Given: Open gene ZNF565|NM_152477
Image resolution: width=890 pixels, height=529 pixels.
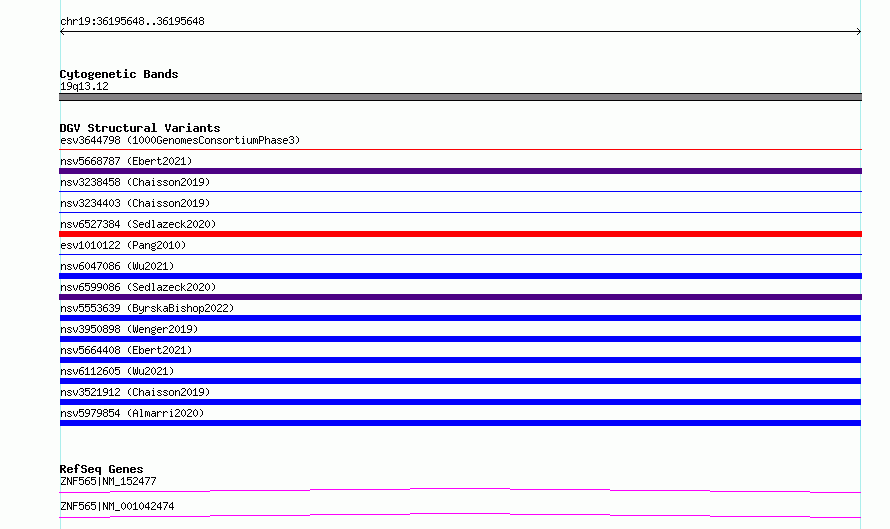Looking at the screenshot, I should pos(108,481).
